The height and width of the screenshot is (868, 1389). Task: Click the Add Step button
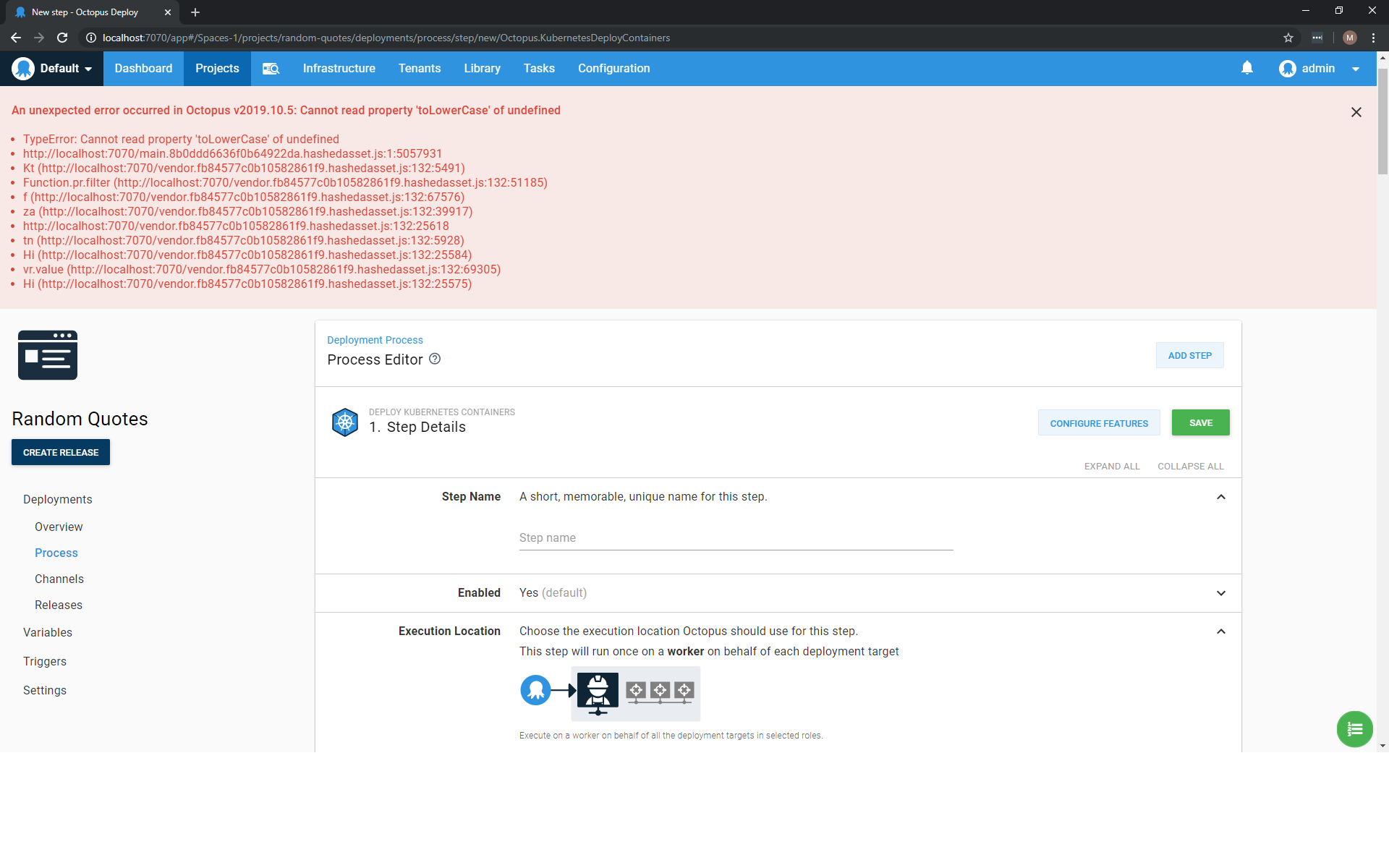pos(1189,355)
